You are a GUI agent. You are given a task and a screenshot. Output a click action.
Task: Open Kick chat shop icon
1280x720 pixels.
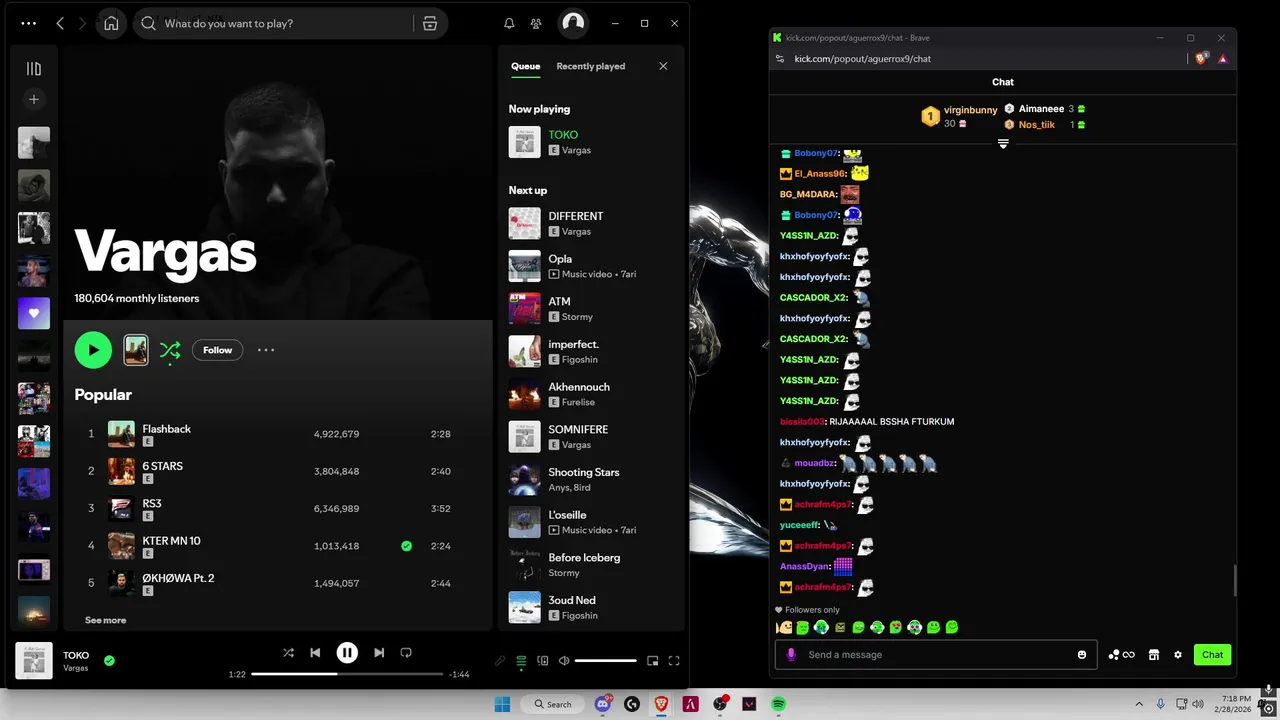[x=1154, y=655]
